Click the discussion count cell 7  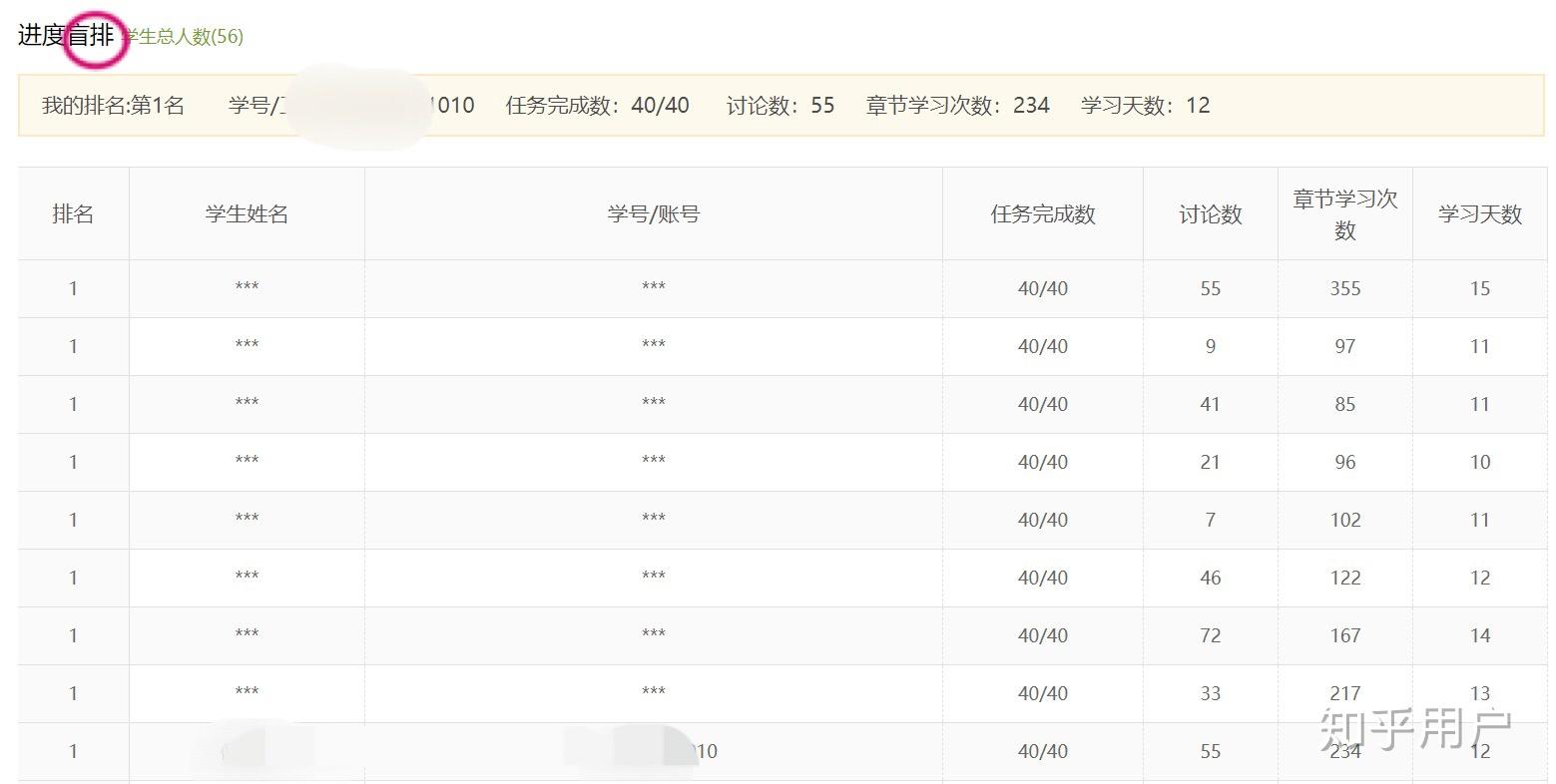[x=1210, y=520]
